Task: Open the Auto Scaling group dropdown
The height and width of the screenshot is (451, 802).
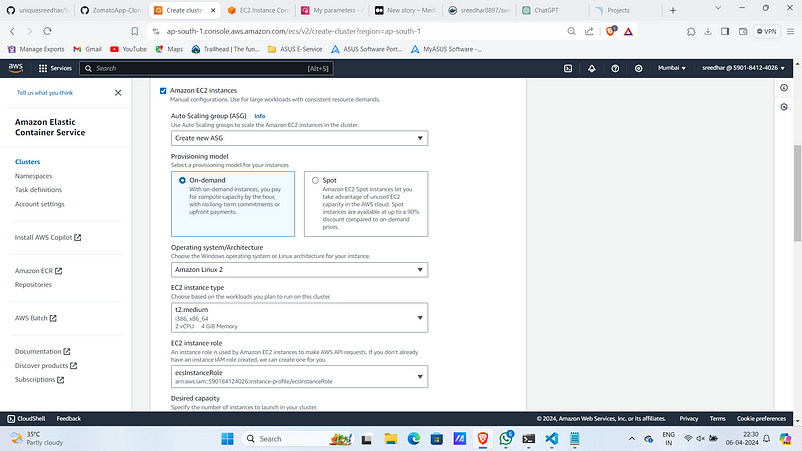Action: pos(299,138)
